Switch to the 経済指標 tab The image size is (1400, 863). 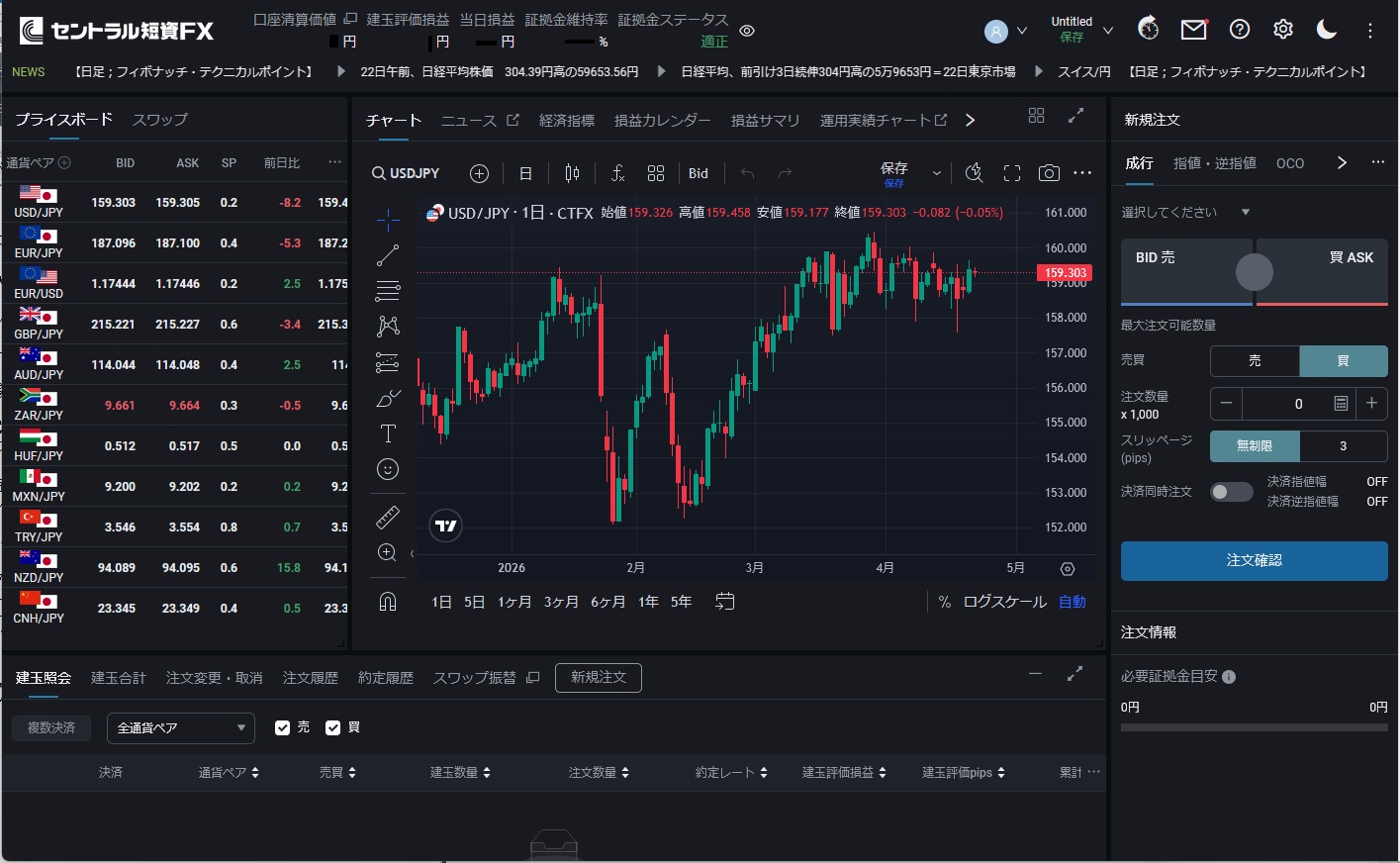(566, 120)
